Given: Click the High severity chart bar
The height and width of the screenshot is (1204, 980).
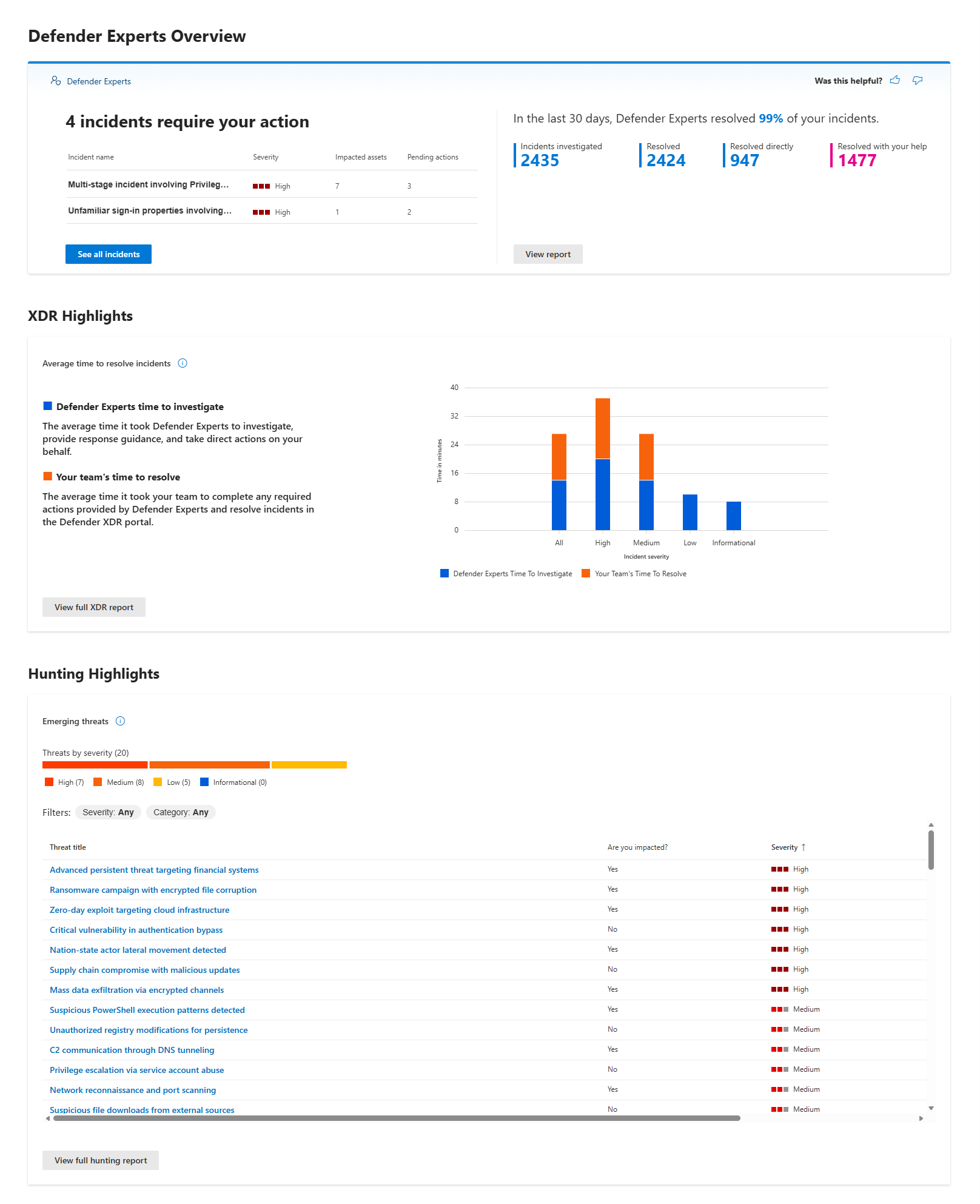Looking at the screenshot, I should [x=603, y=464].
